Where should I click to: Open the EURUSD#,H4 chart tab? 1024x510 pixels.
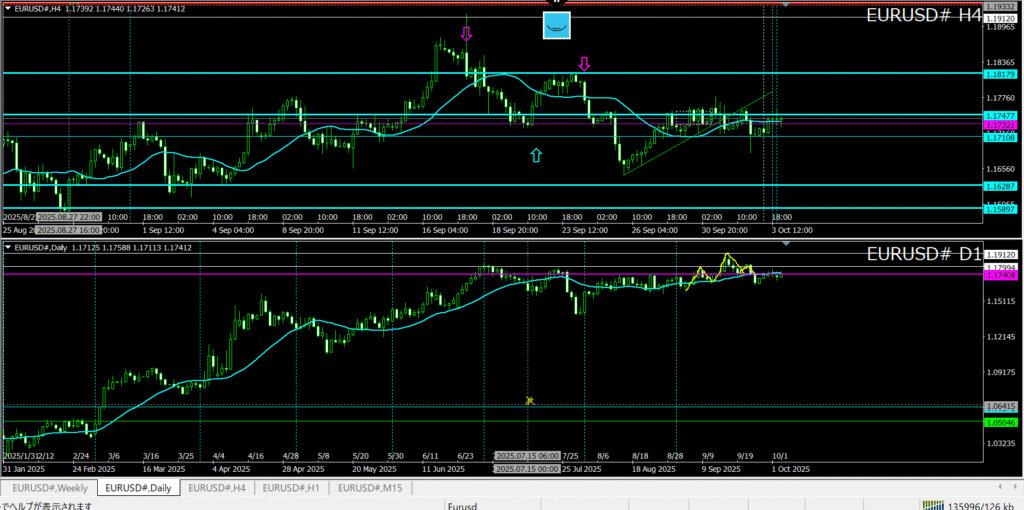click(x=216, y=488)
